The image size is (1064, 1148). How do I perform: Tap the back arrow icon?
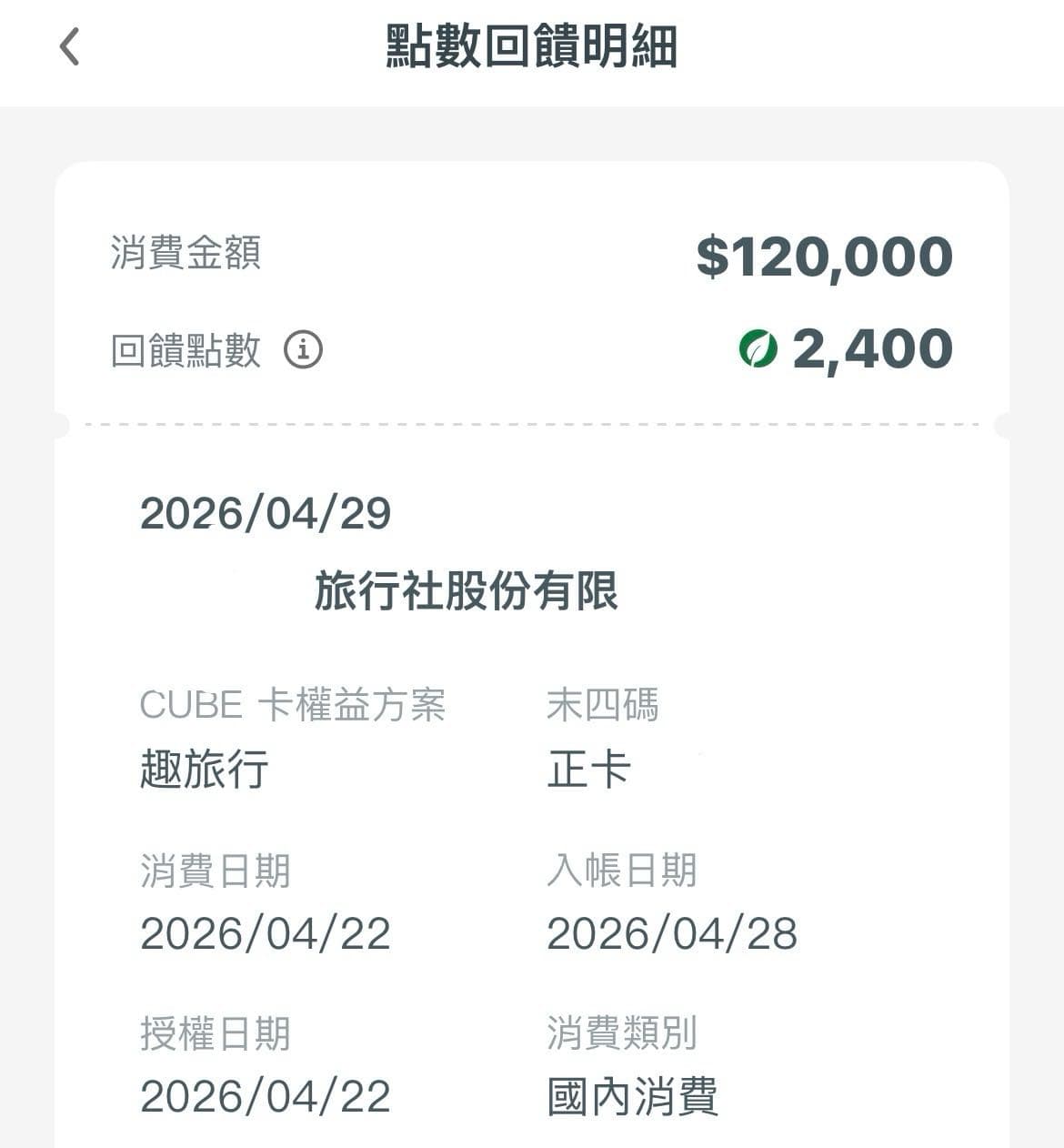[x=70, y=46]
